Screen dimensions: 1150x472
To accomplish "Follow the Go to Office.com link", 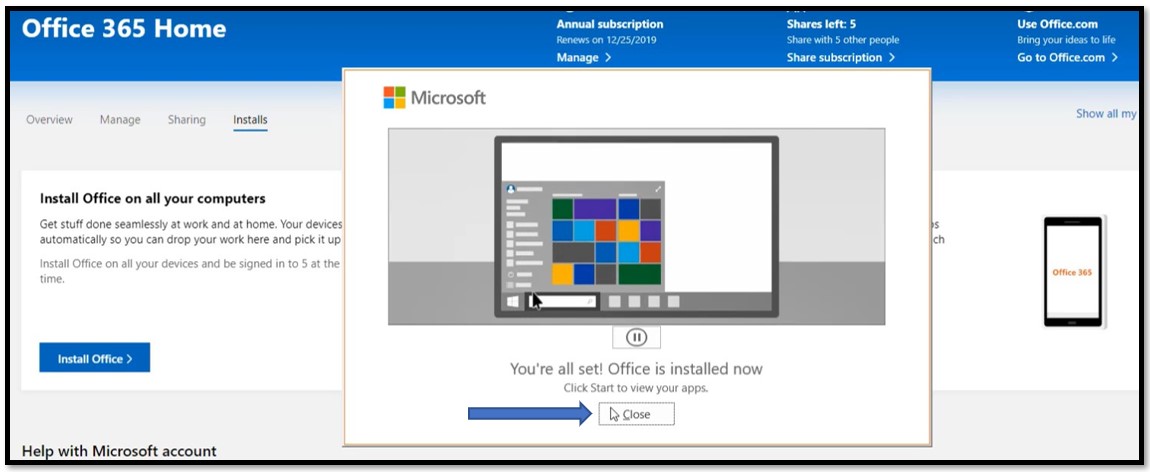I will [x=1067, y=57].
